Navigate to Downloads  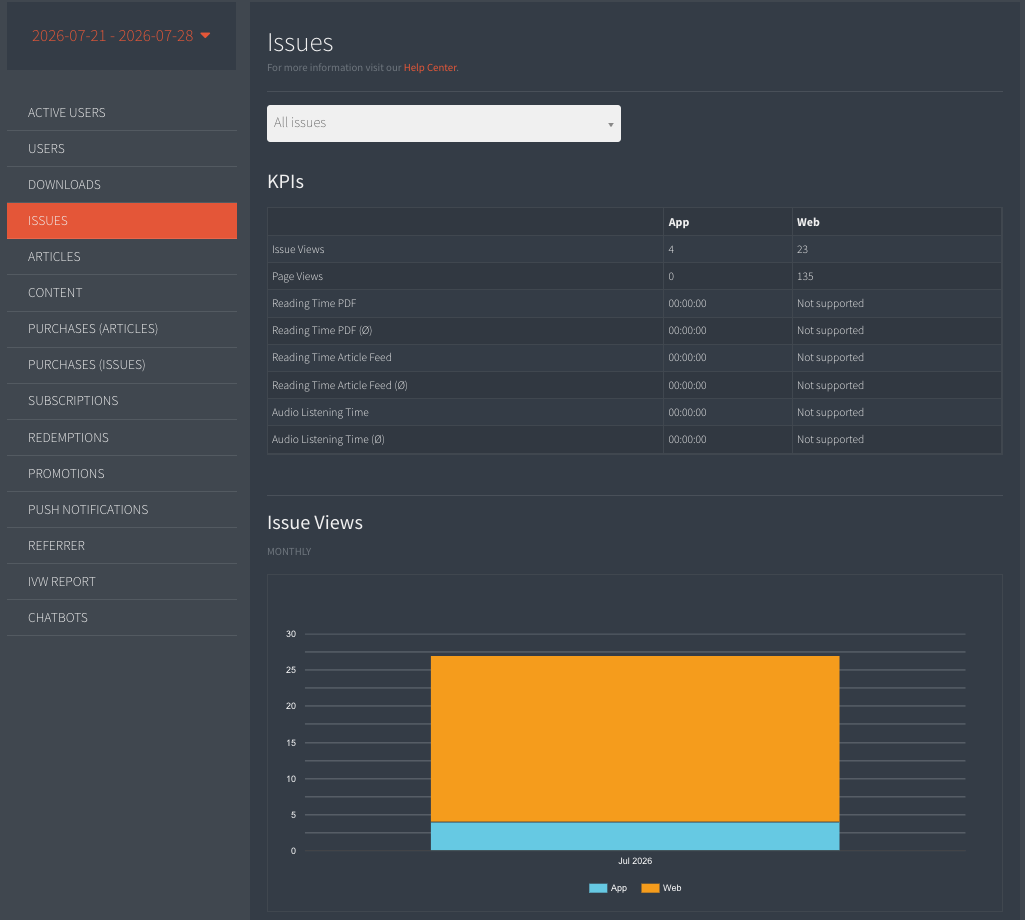pos(122,184)
